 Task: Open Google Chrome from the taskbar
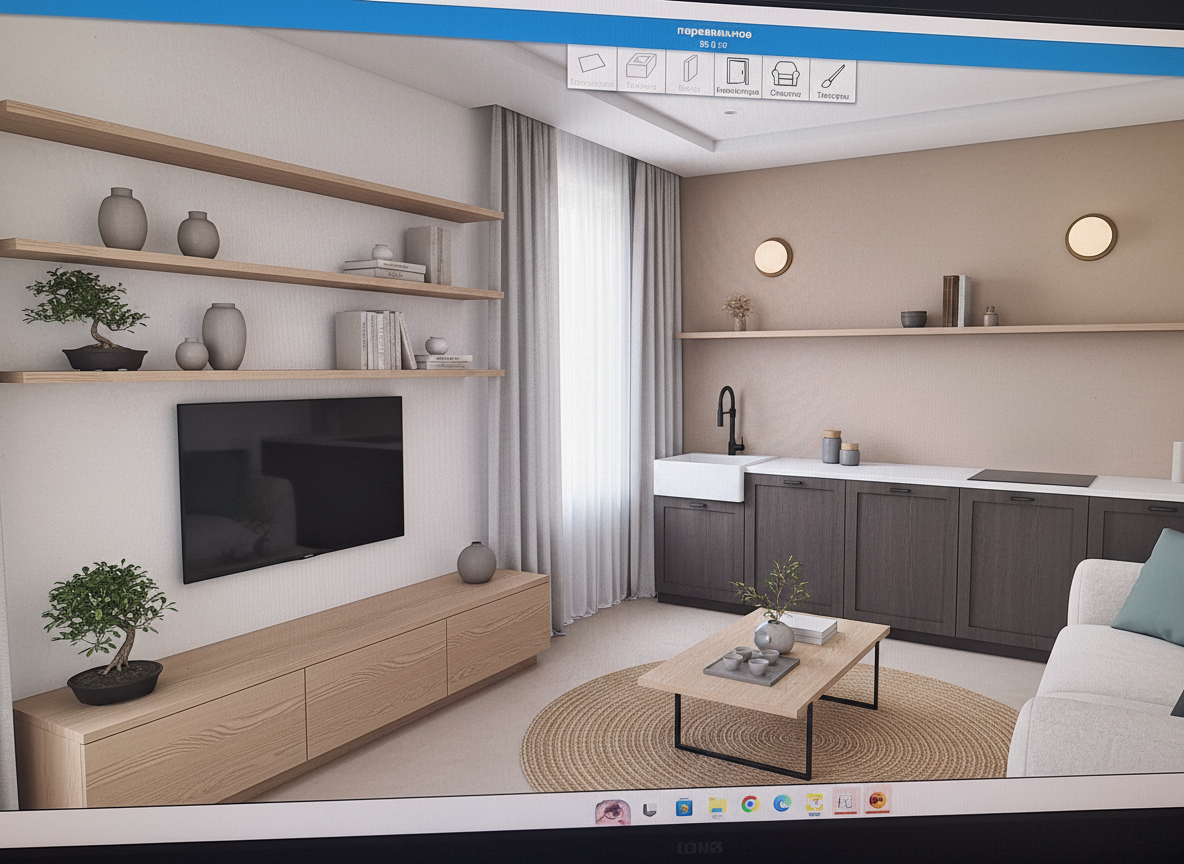point(749,804)
